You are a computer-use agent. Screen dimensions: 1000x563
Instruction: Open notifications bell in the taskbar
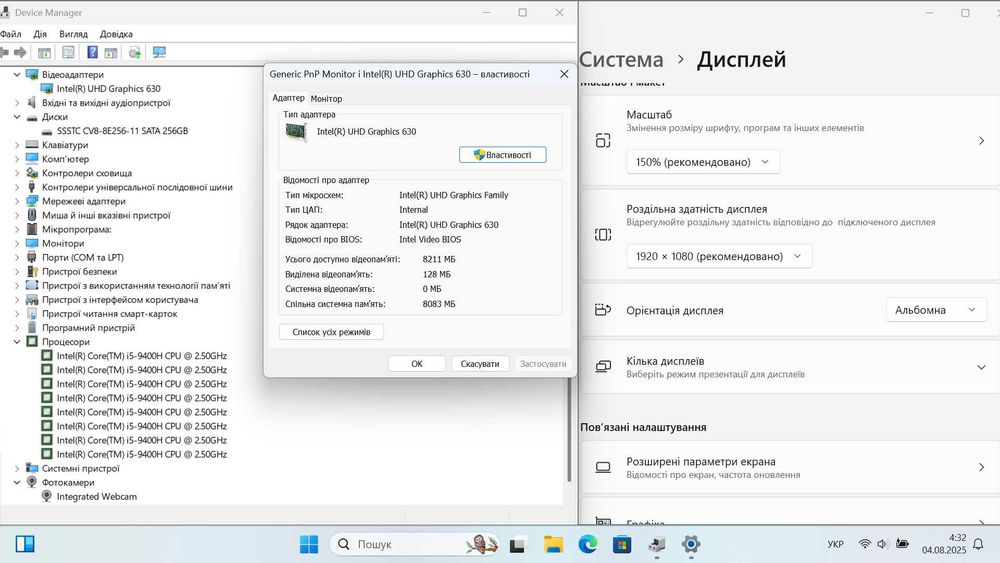pos(978,544)
